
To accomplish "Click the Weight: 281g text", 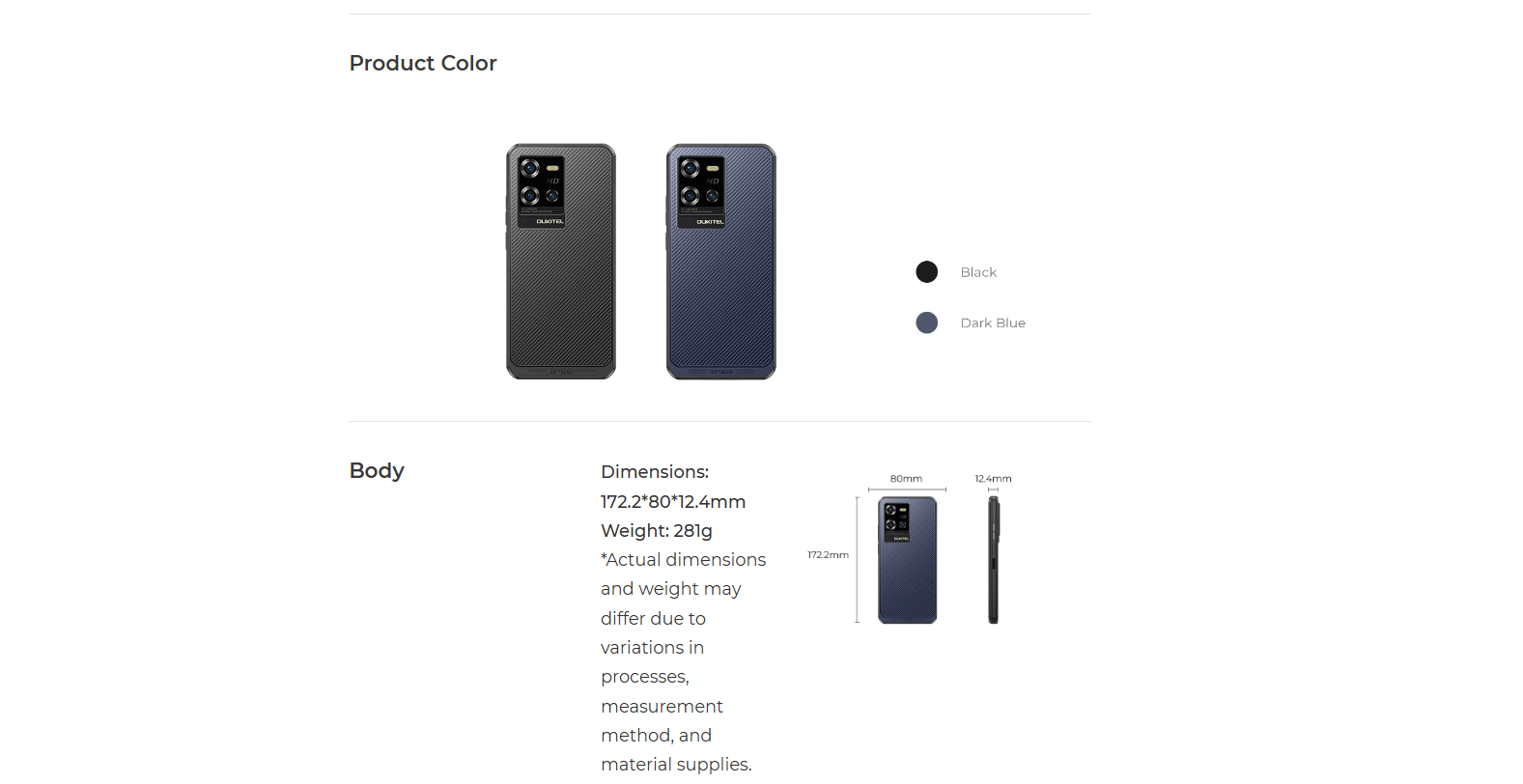I will tap(657, 531).
